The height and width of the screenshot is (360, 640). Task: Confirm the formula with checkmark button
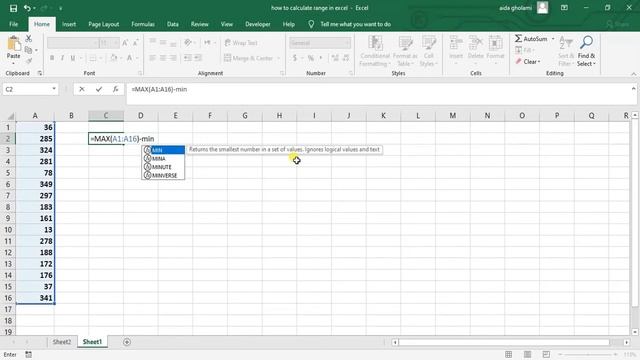(x=99, y=89)
